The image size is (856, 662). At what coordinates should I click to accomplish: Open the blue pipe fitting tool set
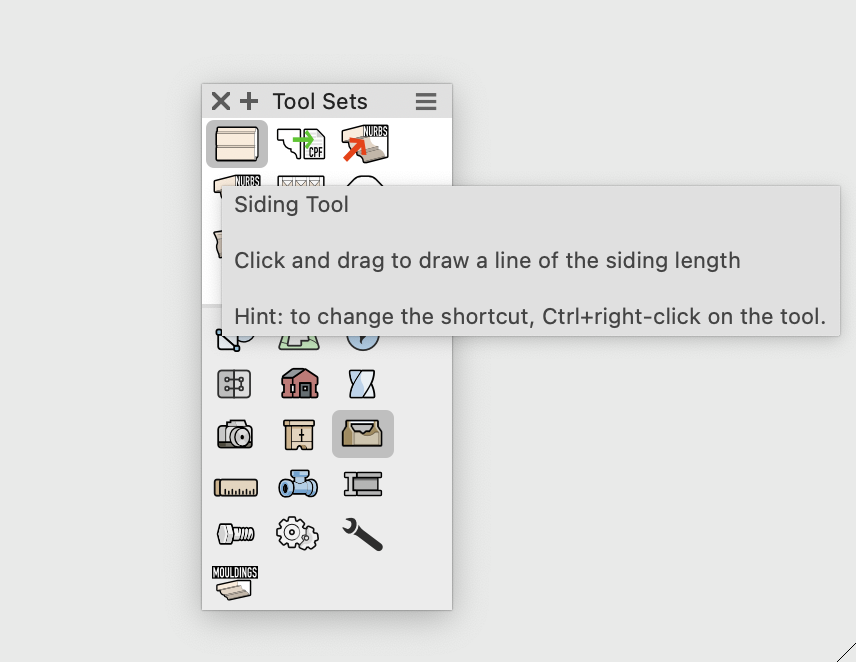click(299, 486)
